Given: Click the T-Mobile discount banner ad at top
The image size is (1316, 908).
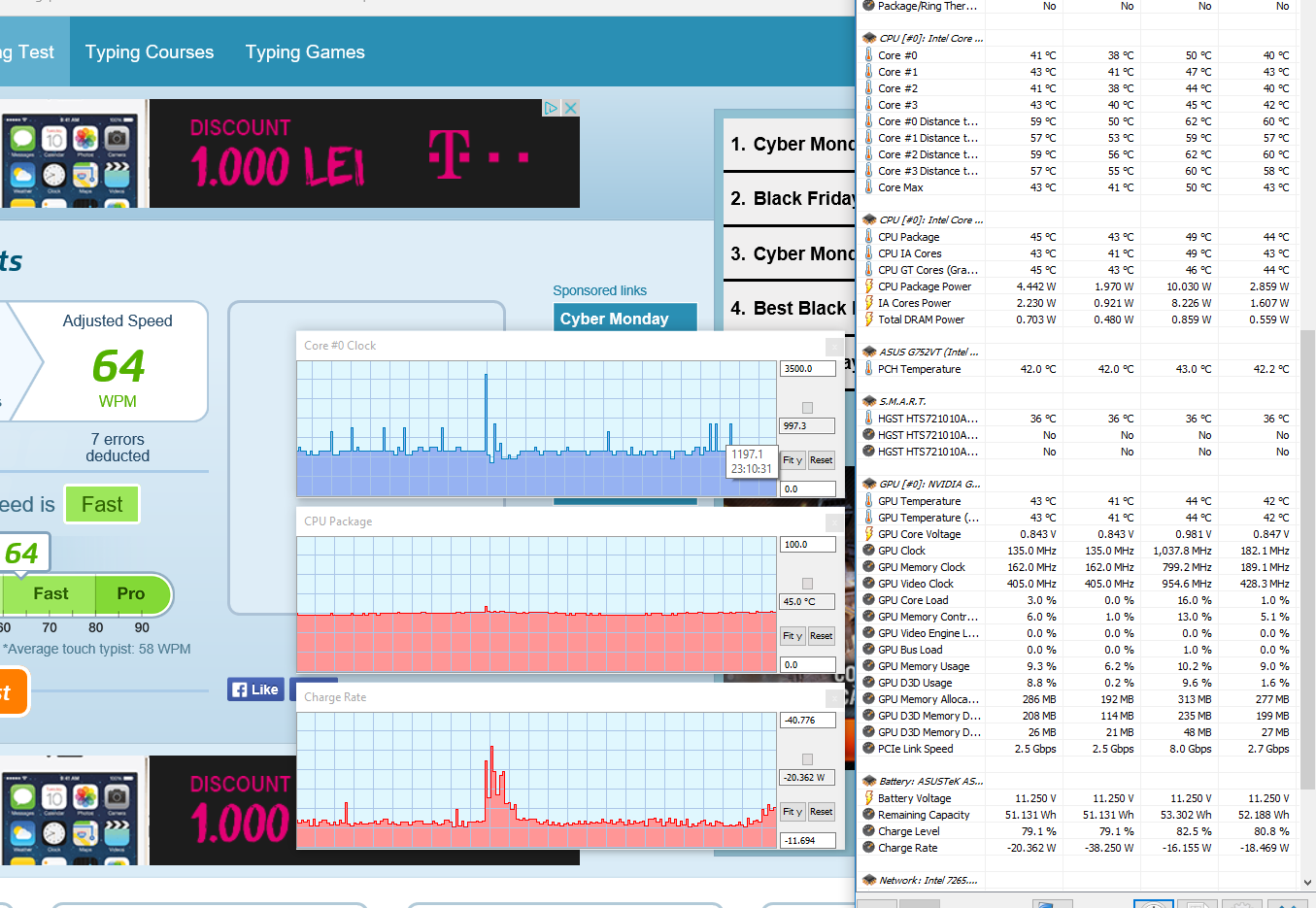Looking at the screenshot, I should coord(364,153).
